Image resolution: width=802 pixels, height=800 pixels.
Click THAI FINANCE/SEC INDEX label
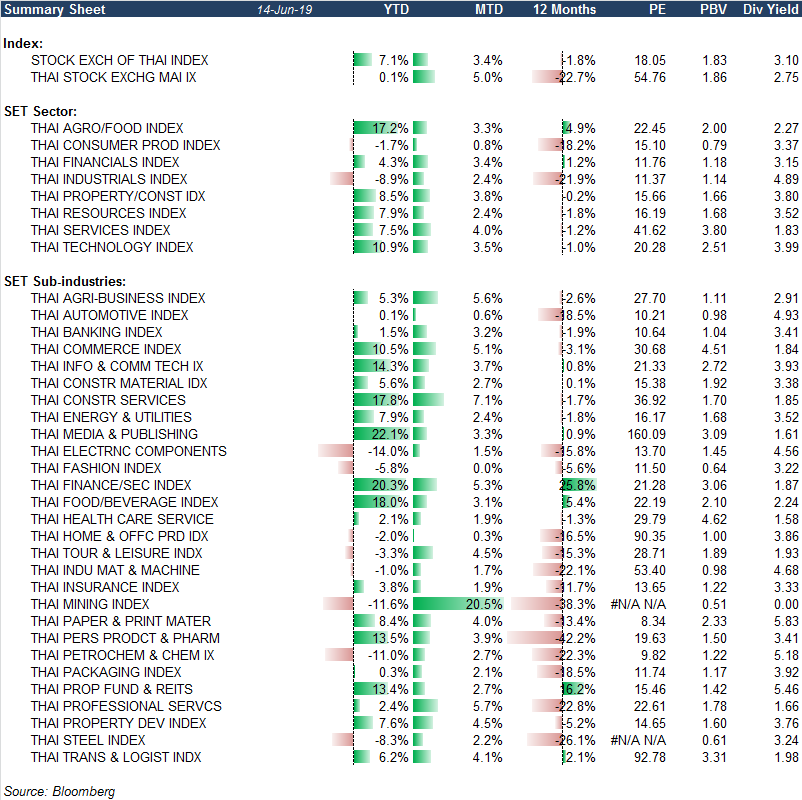pos(110,485)
